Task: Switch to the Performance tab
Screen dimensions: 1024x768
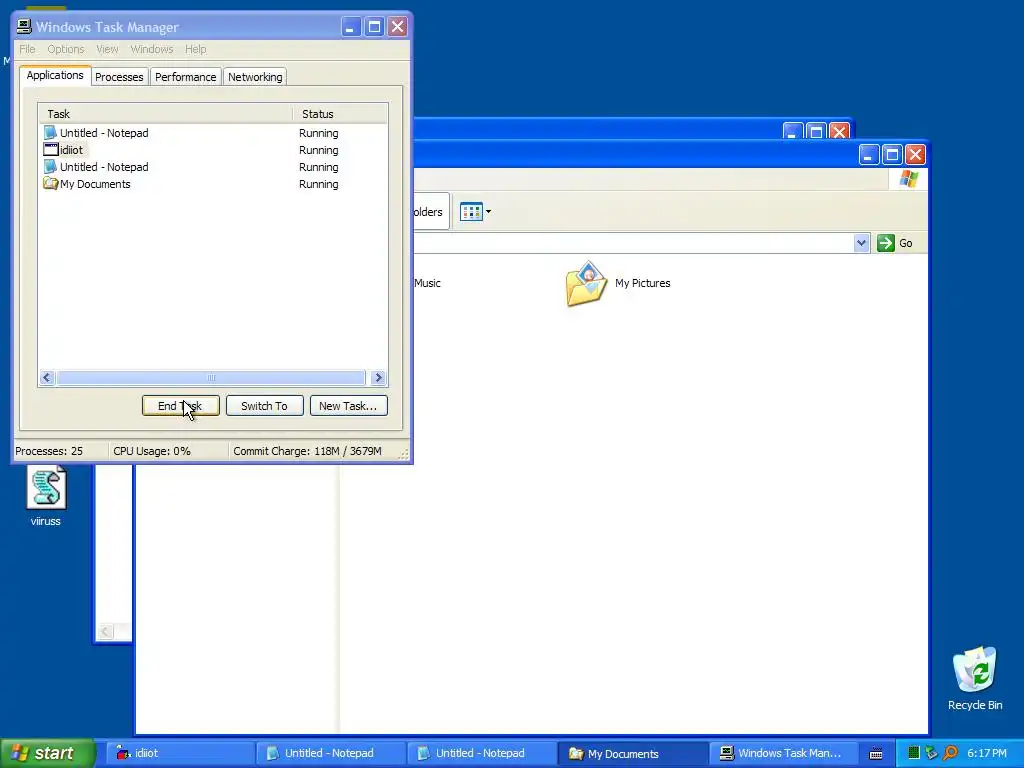Action: [185, 77]
